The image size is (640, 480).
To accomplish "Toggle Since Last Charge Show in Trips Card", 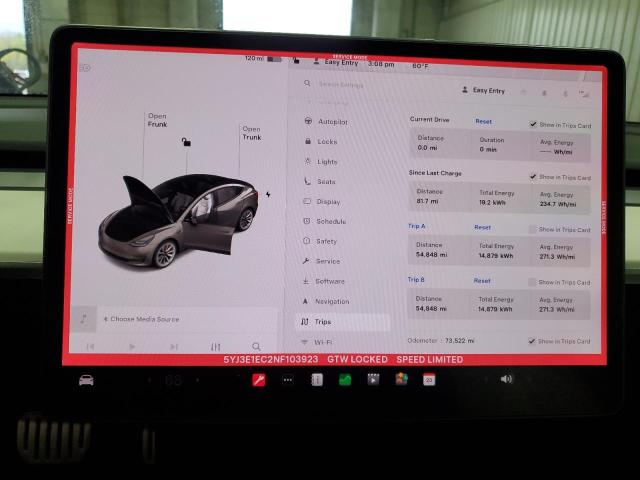I will click(x=533, y=177).
